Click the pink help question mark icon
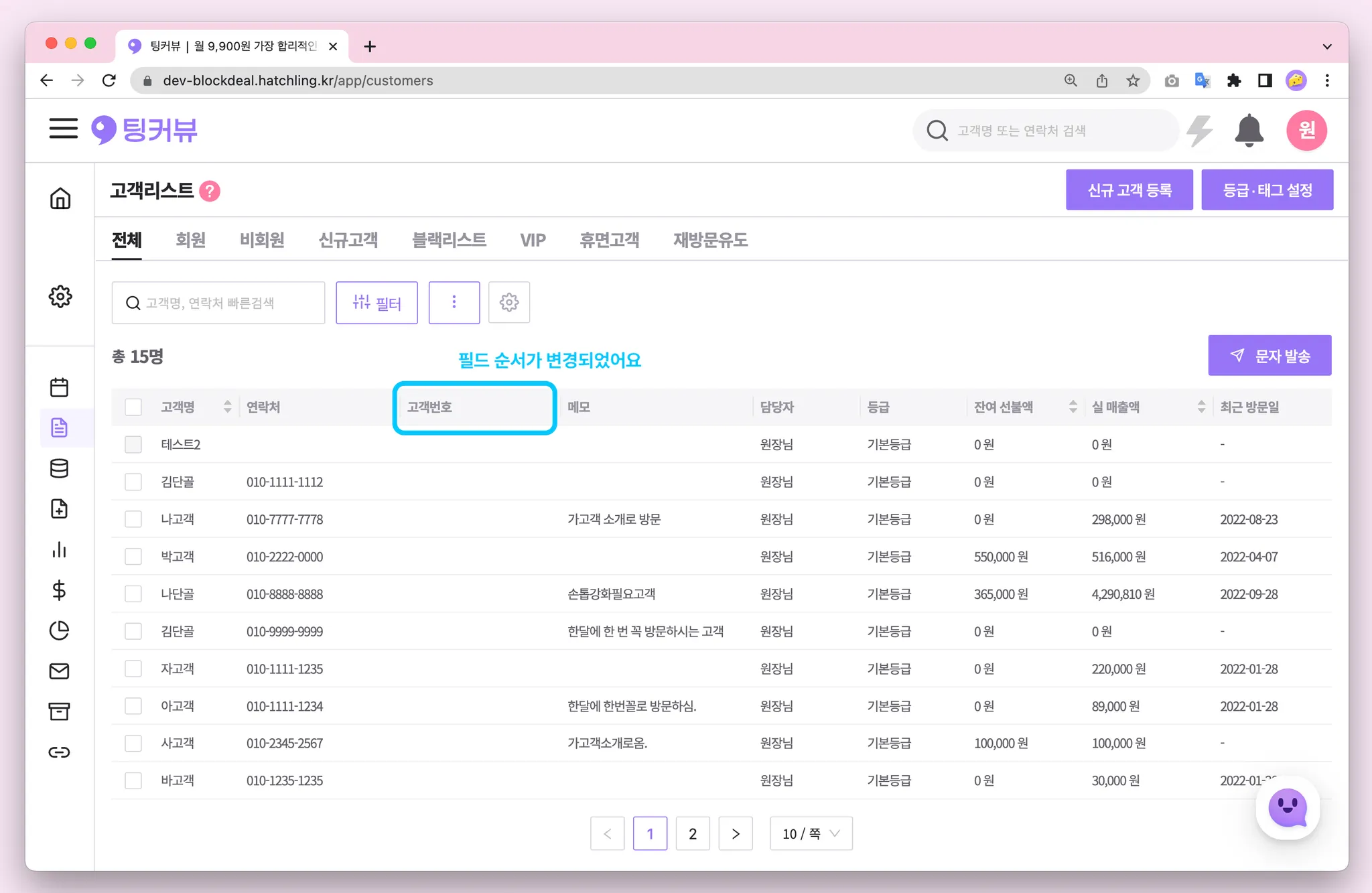Screen dimensions: 1372x893 [210, 191]
